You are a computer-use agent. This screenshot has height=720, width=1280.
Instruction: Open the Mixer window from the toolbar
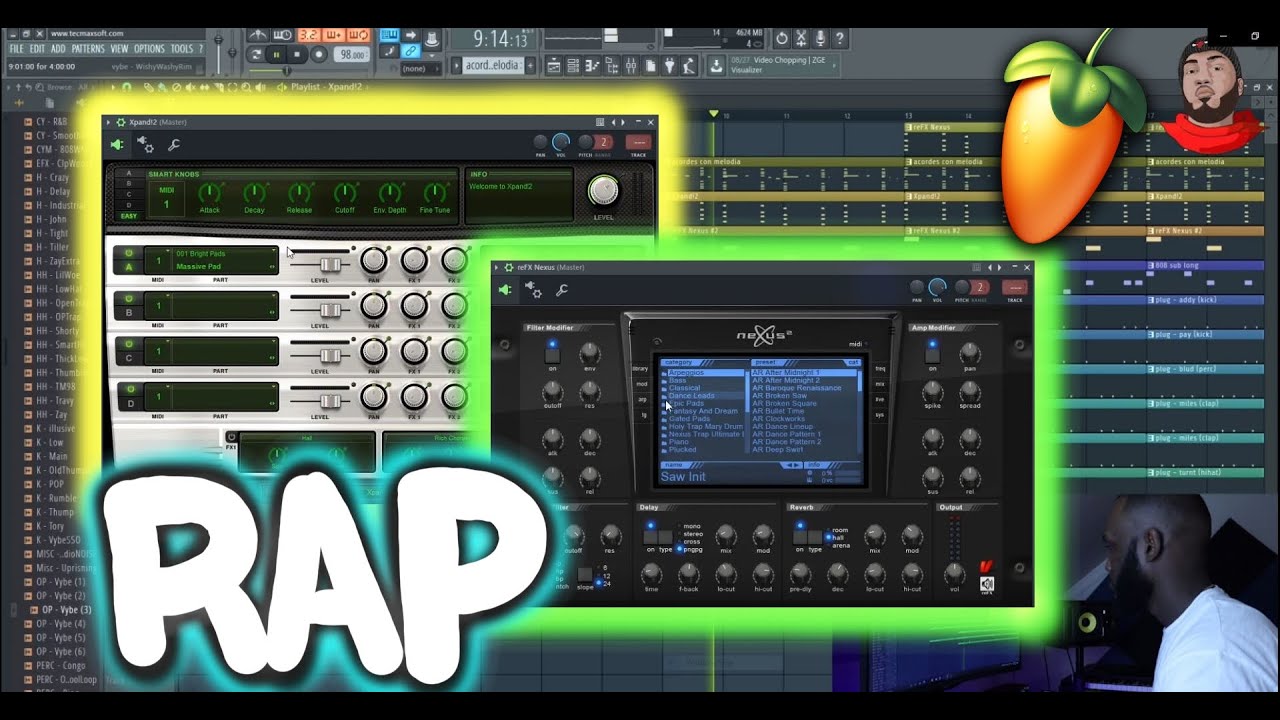click(x=631, y=66)
